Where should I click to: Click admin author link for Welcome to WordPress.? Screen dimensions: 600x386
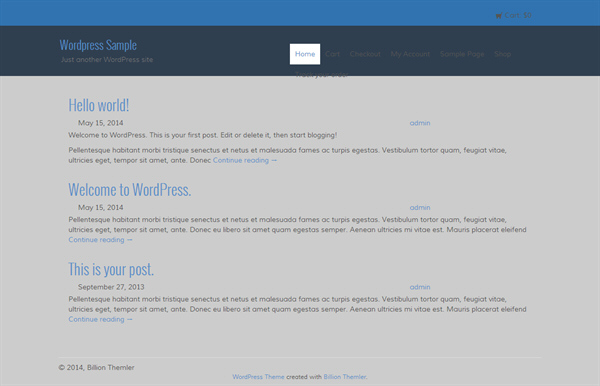(x=420, y=207)
